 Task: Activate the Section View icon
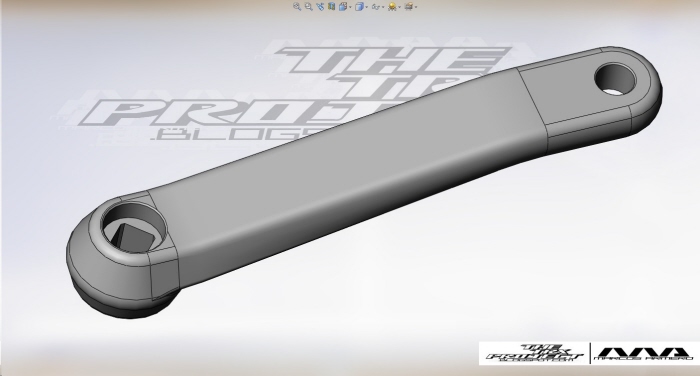coord(331,6)
